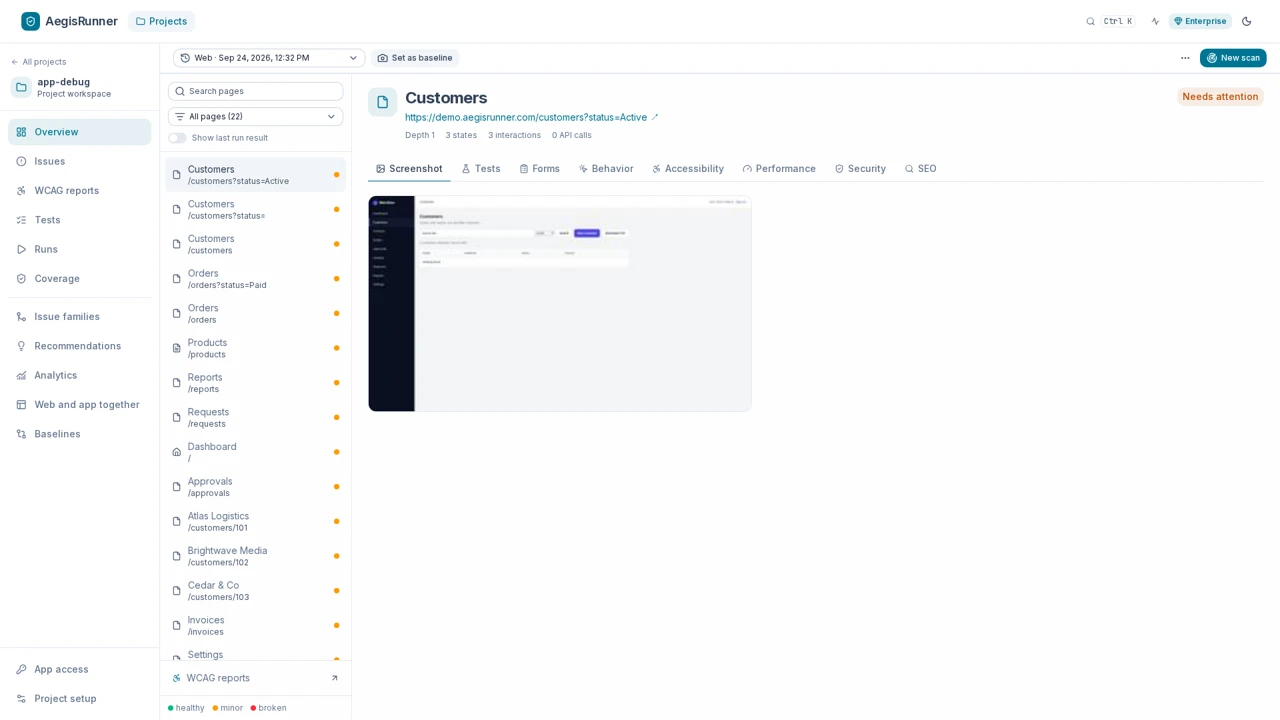1280x720 pixels.
Task: Click the Enterprise plan badge
Action: (x=1200, y=21)
